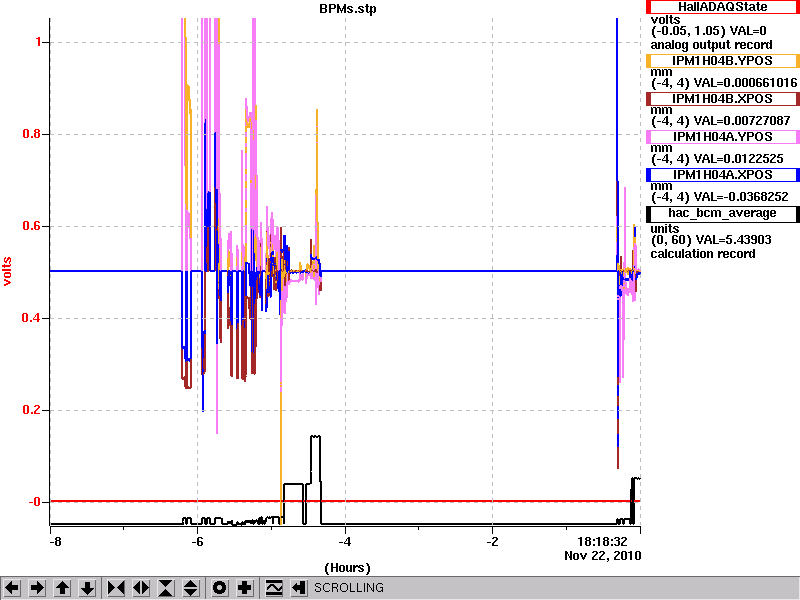
Task: Click the 0.2 y-axis tick label
Action: tap(32, 410)
